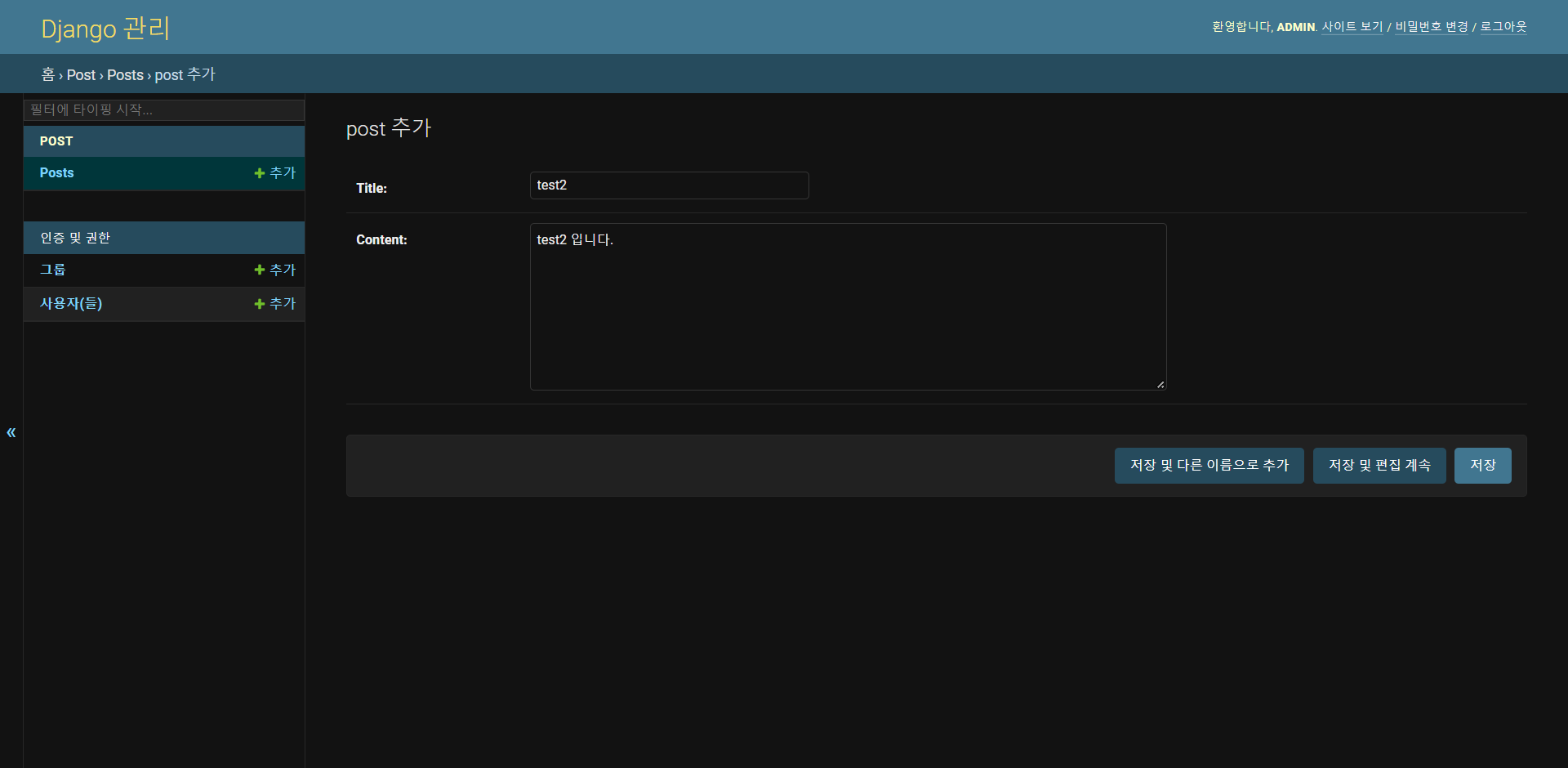Screen dimensions: 1568x768
Task: Click the Content: field label
Action: (x=381, y=239)
